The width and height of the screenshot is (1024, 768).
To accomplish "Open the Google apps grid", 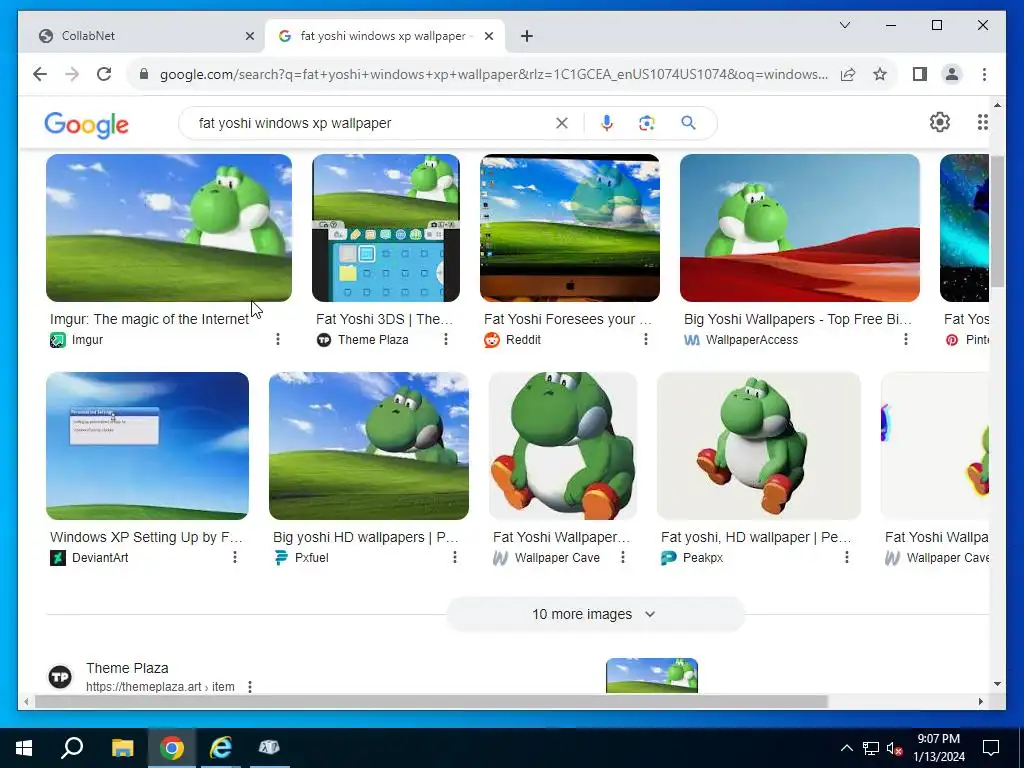I will [x=982, y=122].
